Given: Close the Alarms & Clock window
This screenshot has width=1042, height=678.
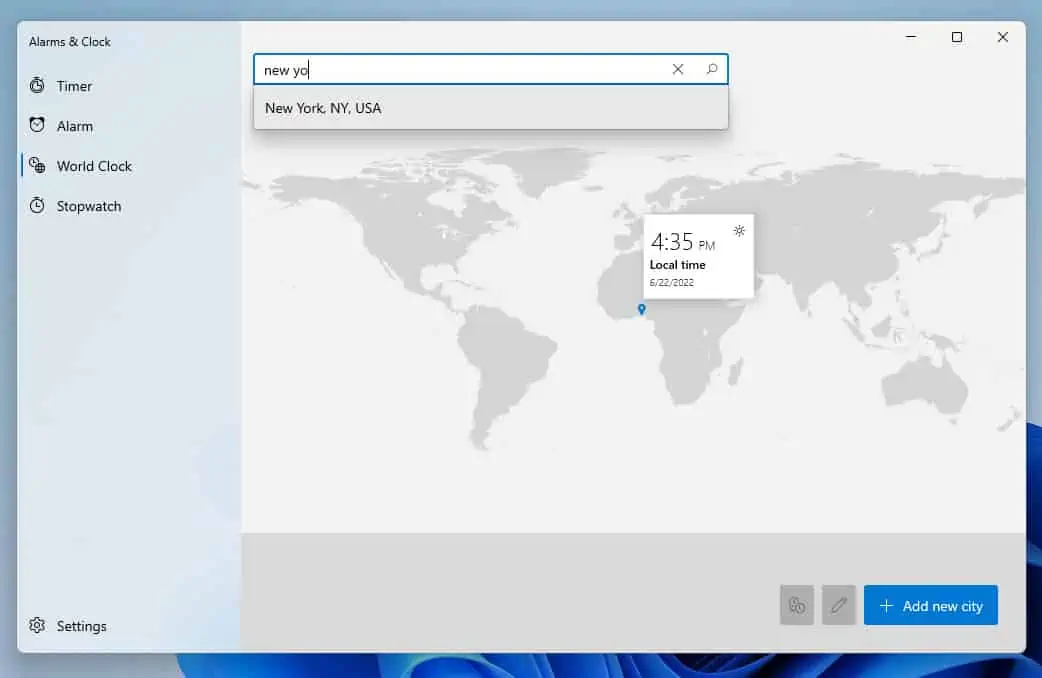Looking at the screenshot, I should [1003, 37].
